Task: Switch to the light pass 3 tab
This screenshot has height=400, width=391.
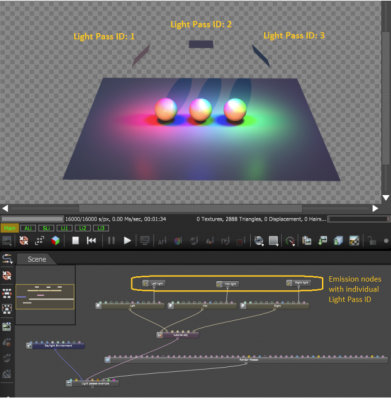Action: (101, 228)
